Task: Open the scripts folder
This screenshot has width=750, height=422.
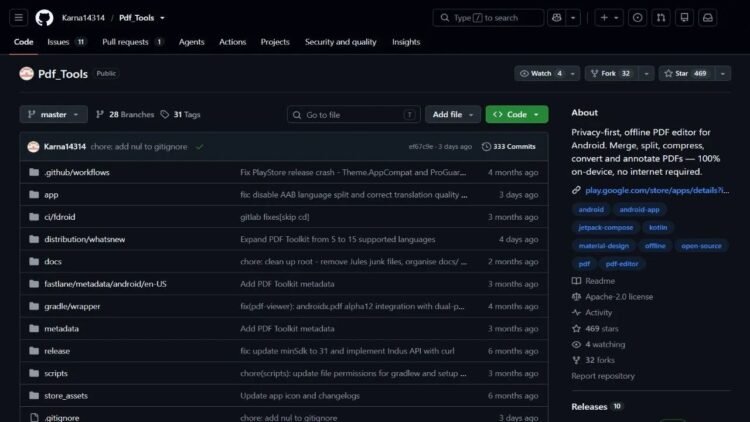Action: (56, 373)
